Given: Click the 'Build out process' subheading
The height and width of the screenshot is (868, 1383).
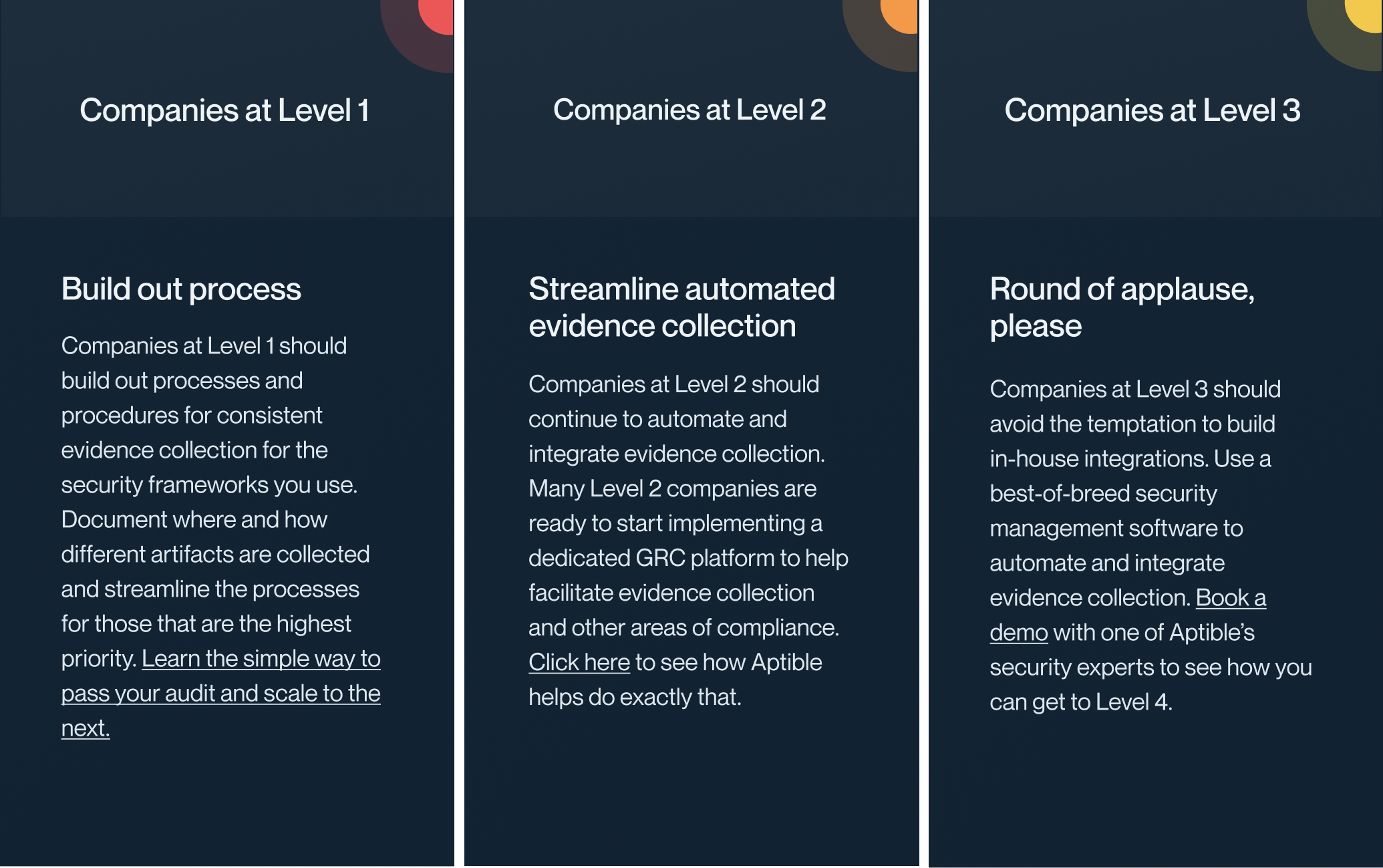Looking at the screenshot, I should [181, 289].
